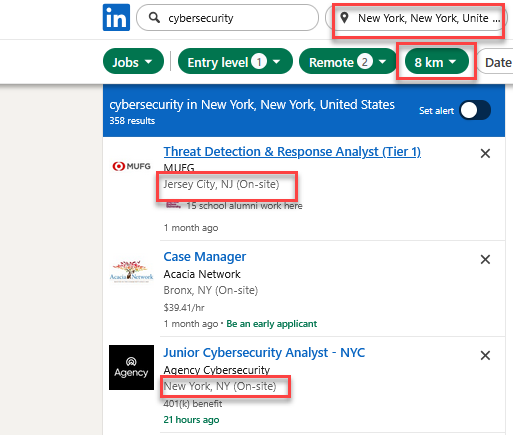
Task: Open the Acacia Network logo
Action: click(132, 271)
